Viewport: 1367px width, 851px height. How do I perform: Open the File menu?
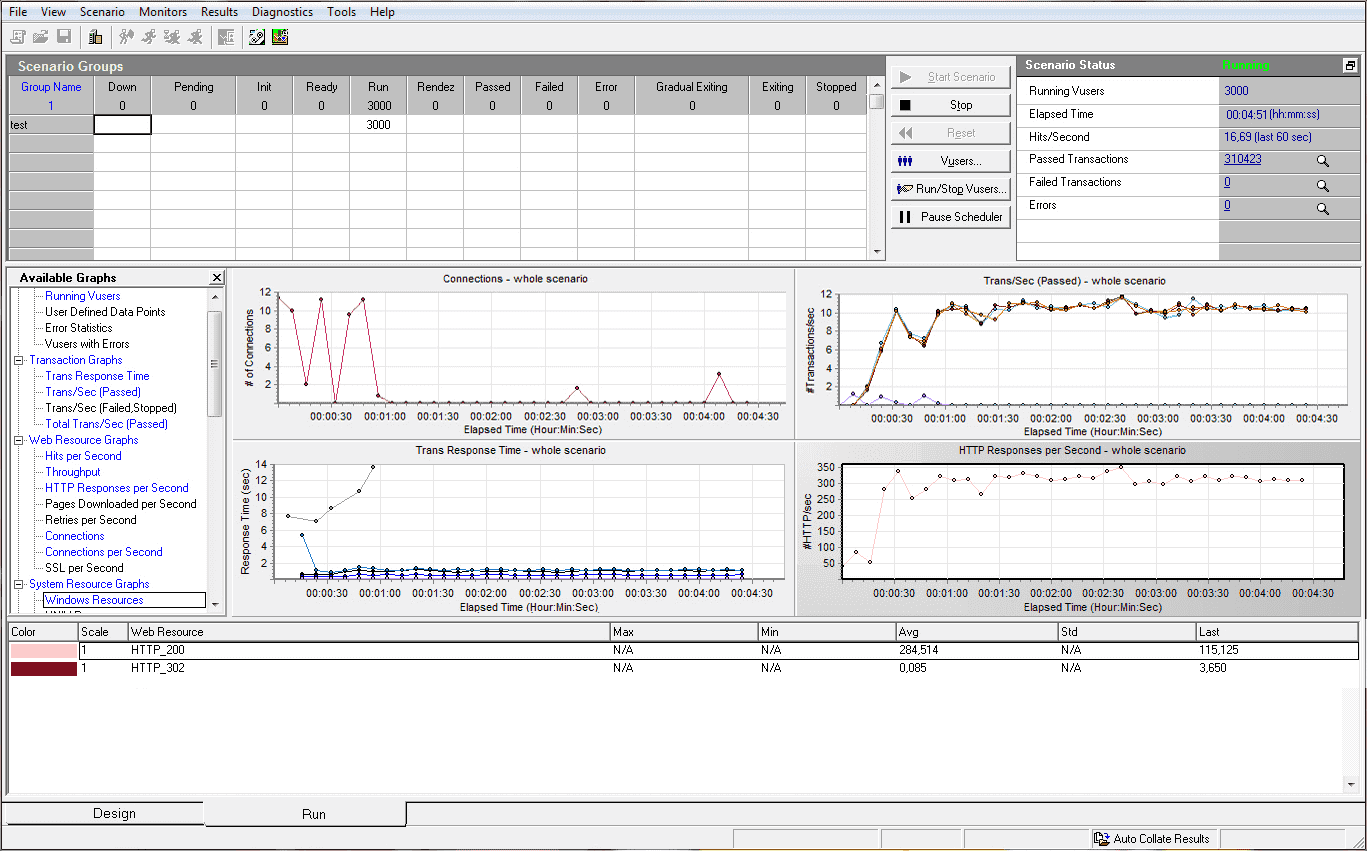tap(18, 12)
